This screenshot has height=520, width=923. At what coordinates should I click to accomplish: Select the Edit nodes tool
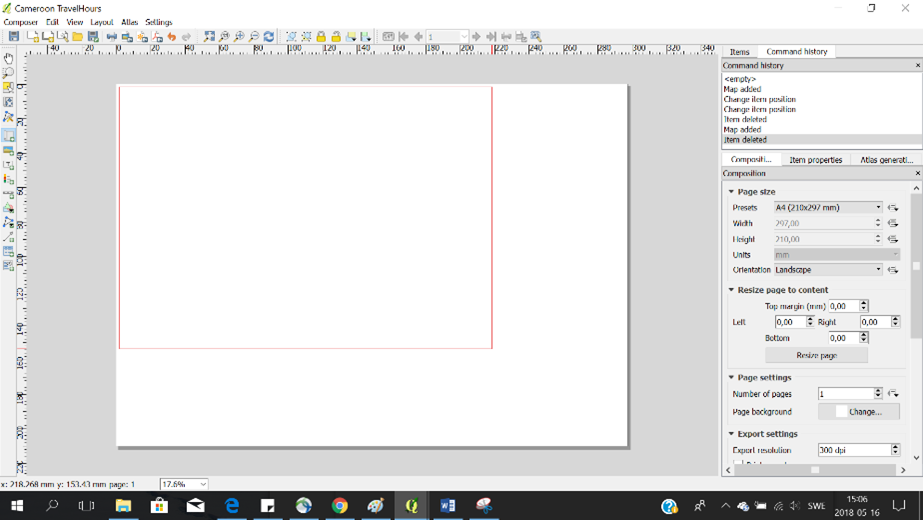[x=8, y=117]
